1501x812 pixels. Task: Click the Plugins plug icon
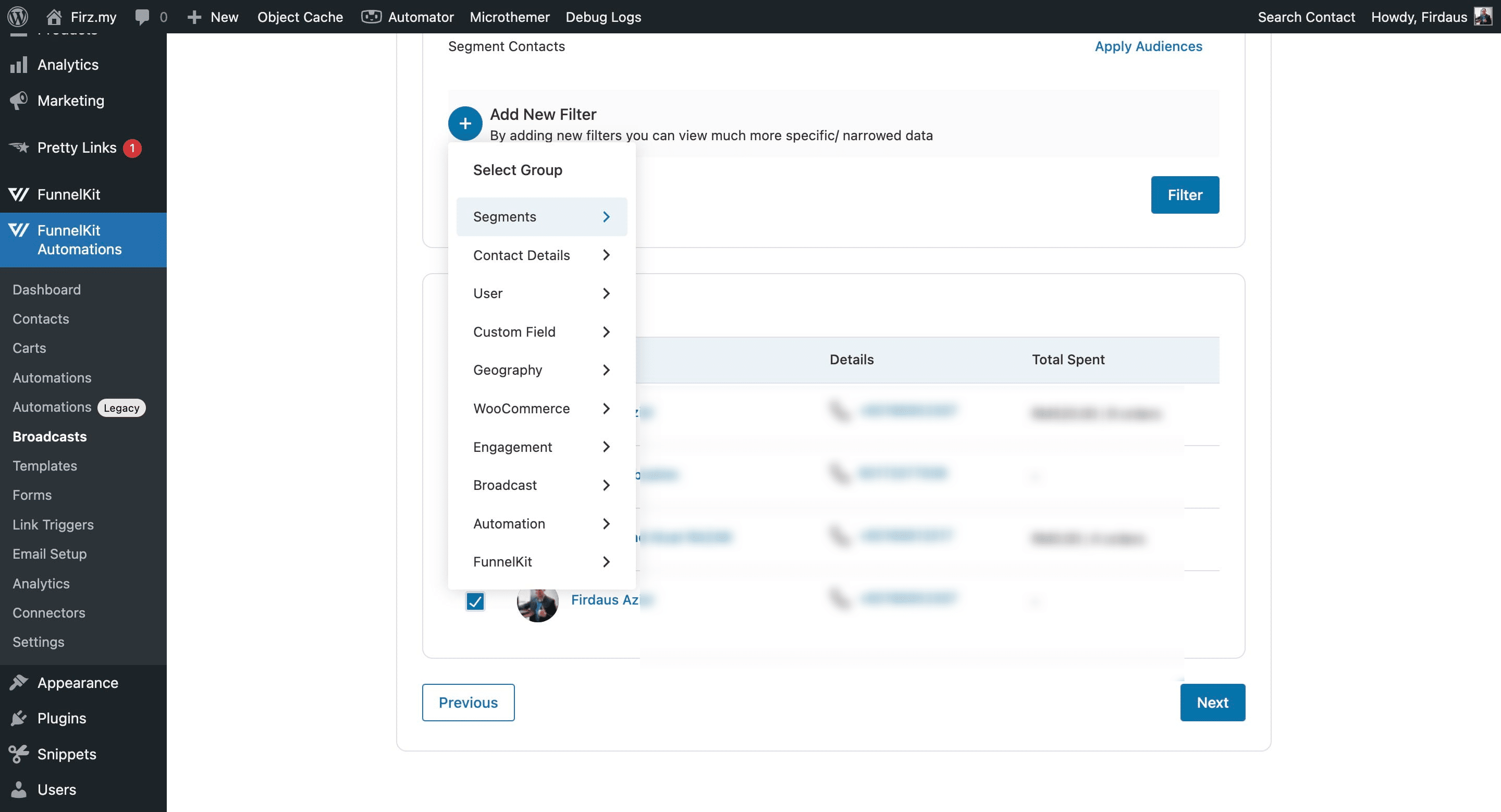[19, 718]
